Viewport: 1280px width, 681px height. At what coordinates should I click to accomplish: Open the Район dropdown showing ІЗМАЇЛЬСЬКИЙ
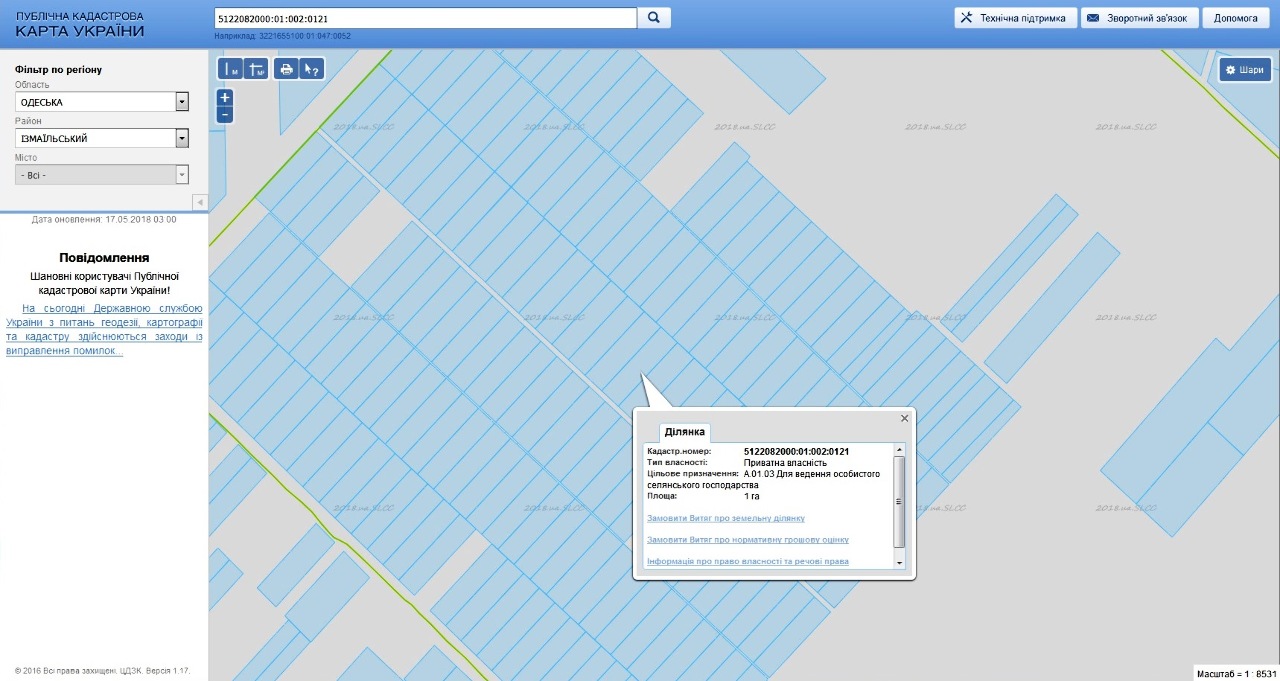pyautogui.click(x=102, y=138)
